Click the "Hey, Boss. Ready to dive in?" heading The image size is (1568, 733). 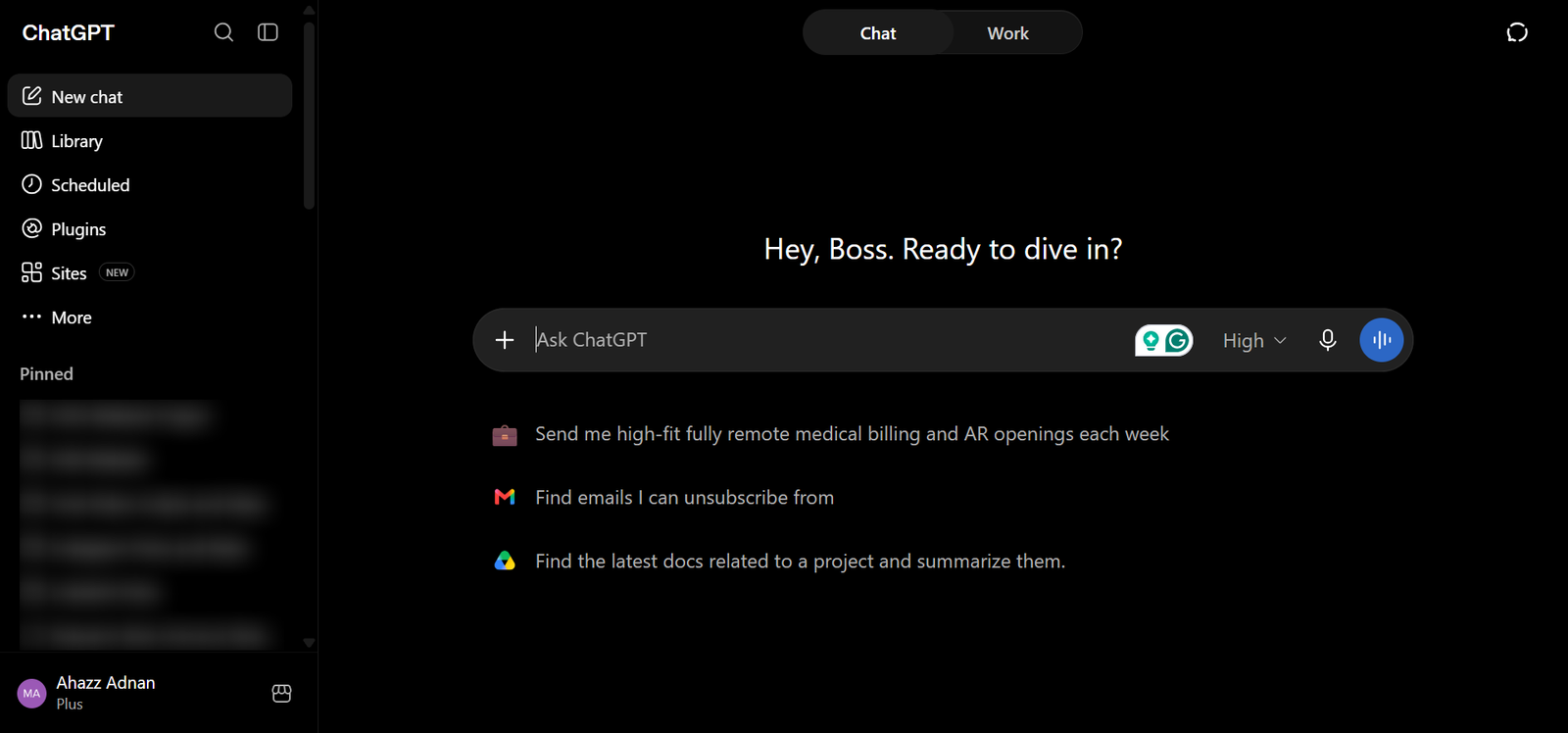pos(943,249)
